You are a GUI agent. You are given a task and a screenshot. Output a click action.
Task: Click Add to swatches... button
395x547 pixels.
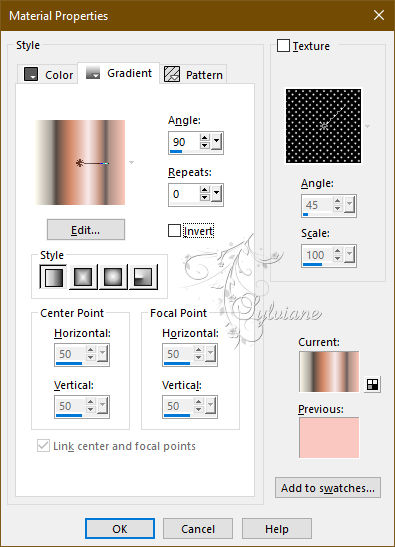[328, 488]
